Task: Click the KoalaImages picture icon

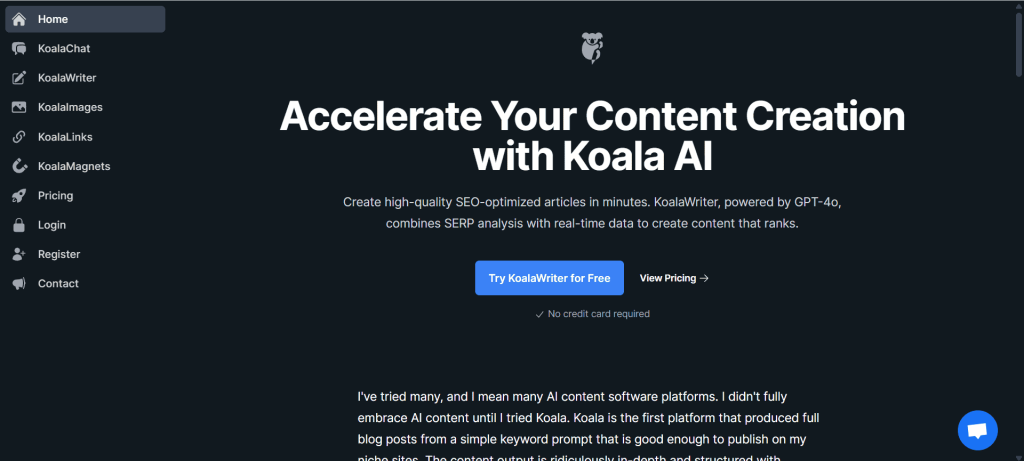Action: click(19, 107)
